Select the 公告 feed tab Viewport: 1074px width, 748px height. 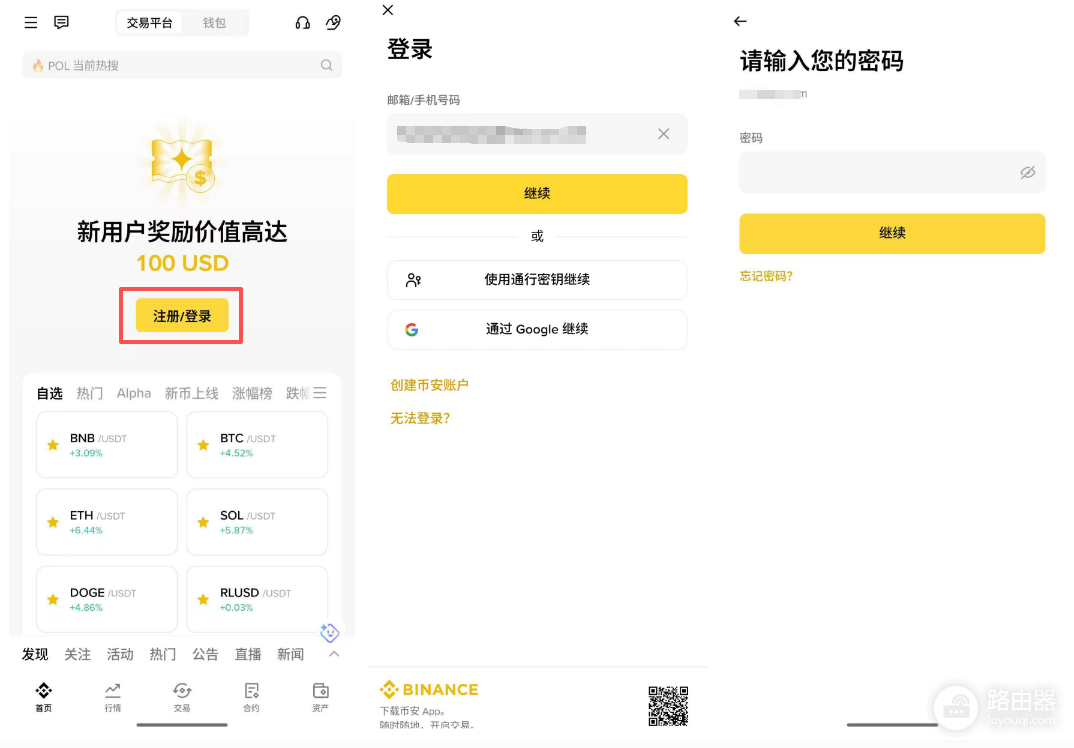tap(205, 654)
